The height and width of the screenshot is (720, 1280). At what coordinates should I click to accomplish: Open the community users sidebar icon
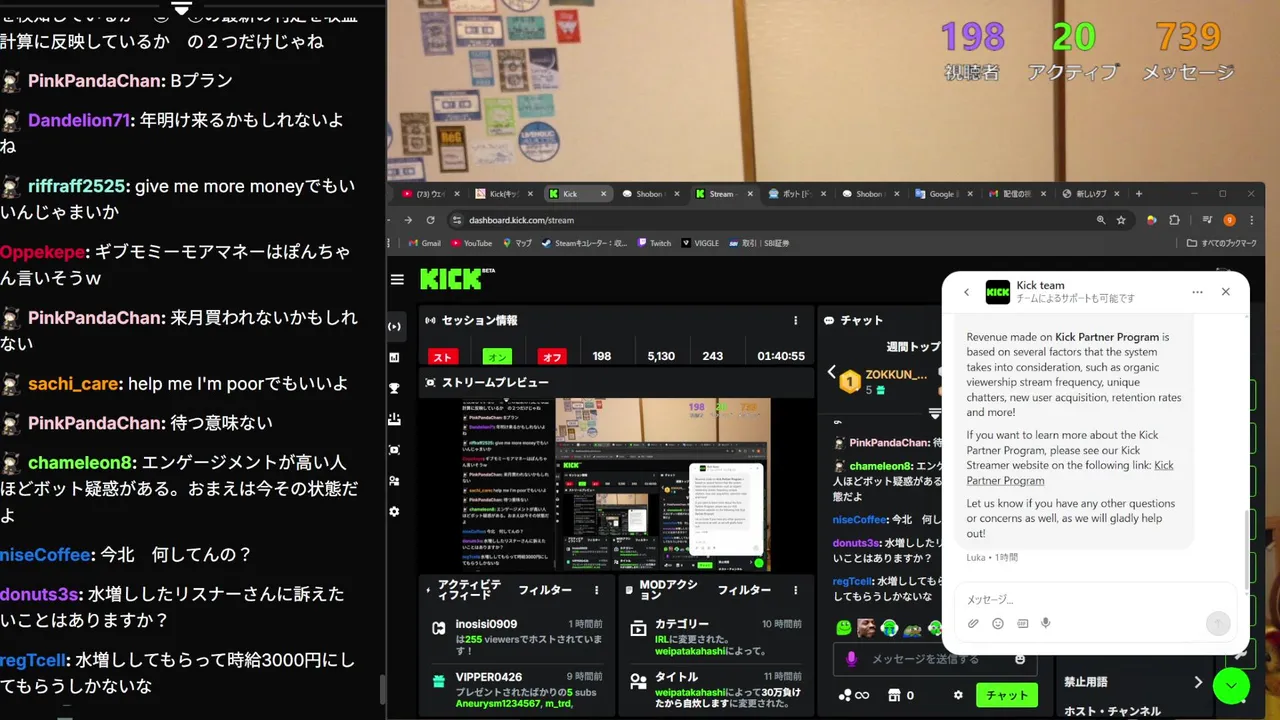(x=395, y=481)
